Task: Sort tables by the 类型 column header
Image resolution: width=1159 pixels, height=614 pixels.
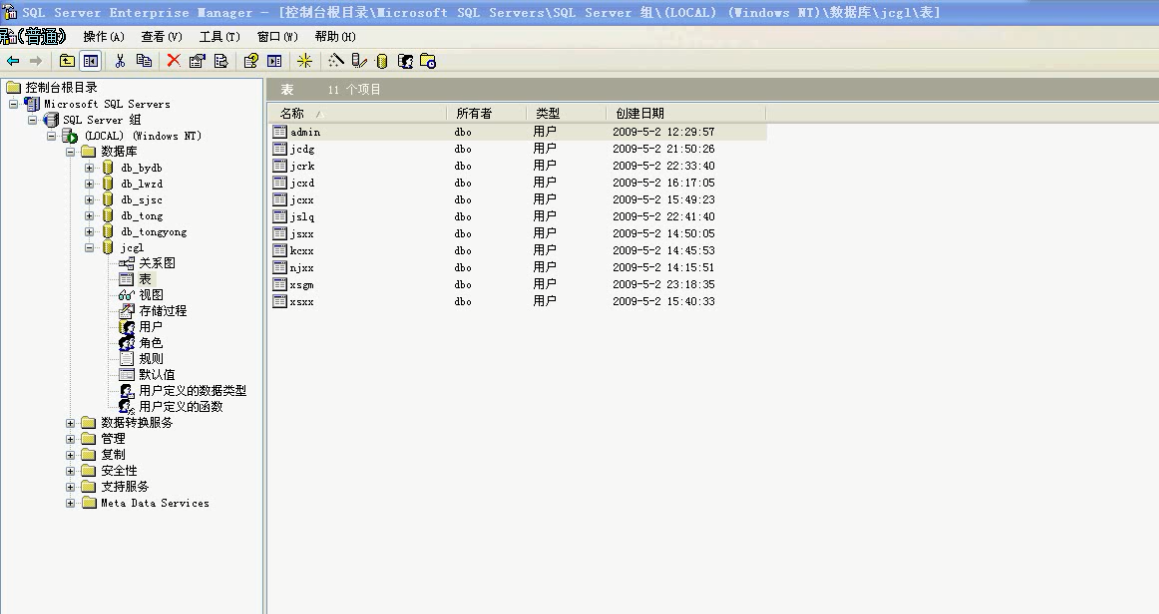Action: point(566,113)
